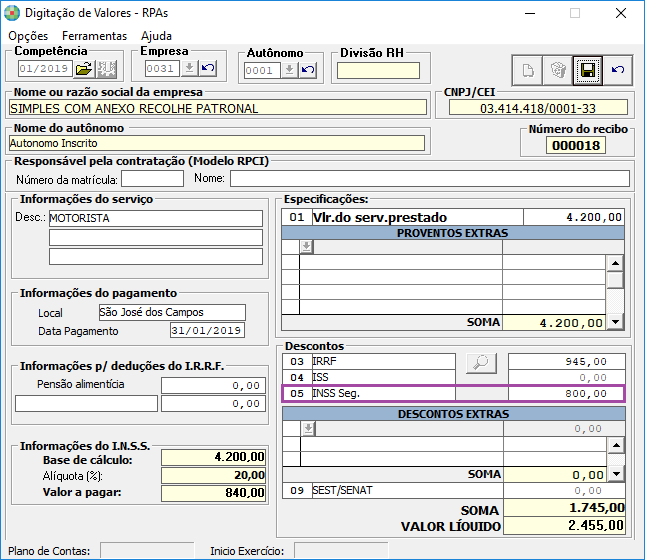
Task: Click the Inicio Exercício field
Action: point(341,551)
